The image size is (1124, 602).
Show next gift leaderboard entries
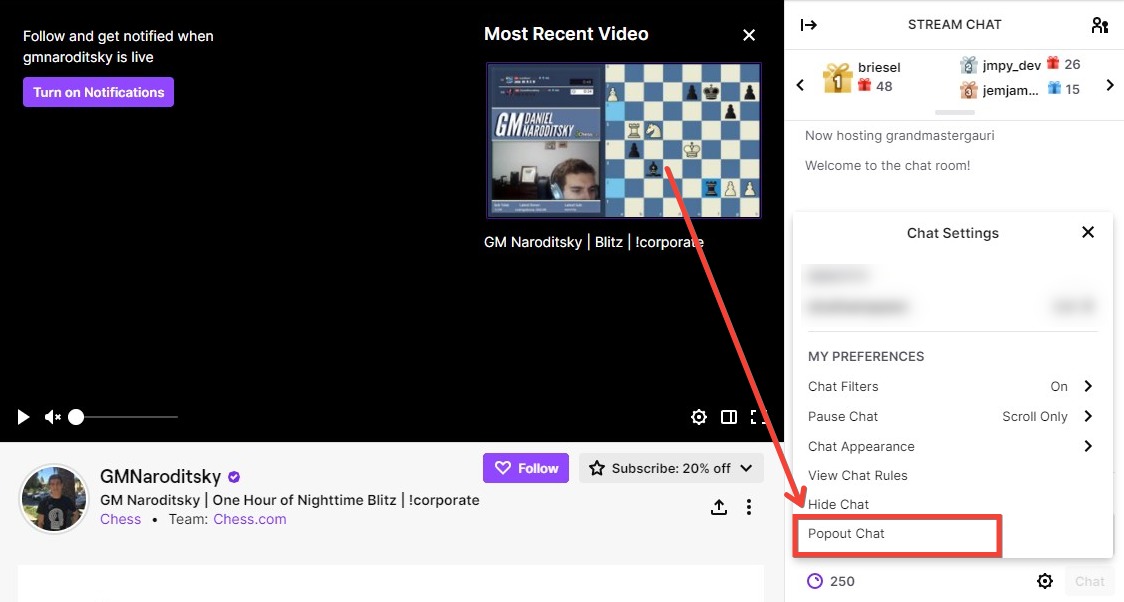tap(1110, 85)
